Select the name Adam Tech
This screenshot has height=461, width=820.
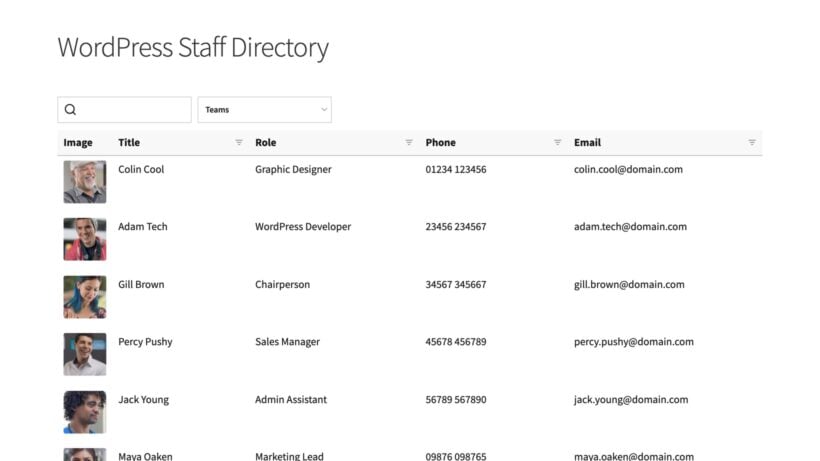[143, 227]
